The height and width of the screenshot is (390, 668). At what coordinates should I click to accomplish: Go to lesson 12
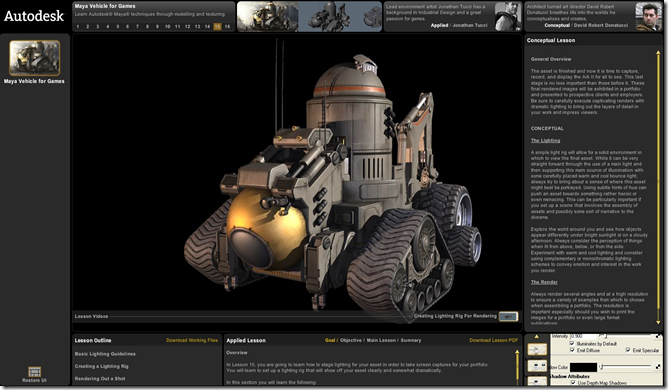[187, 26]
